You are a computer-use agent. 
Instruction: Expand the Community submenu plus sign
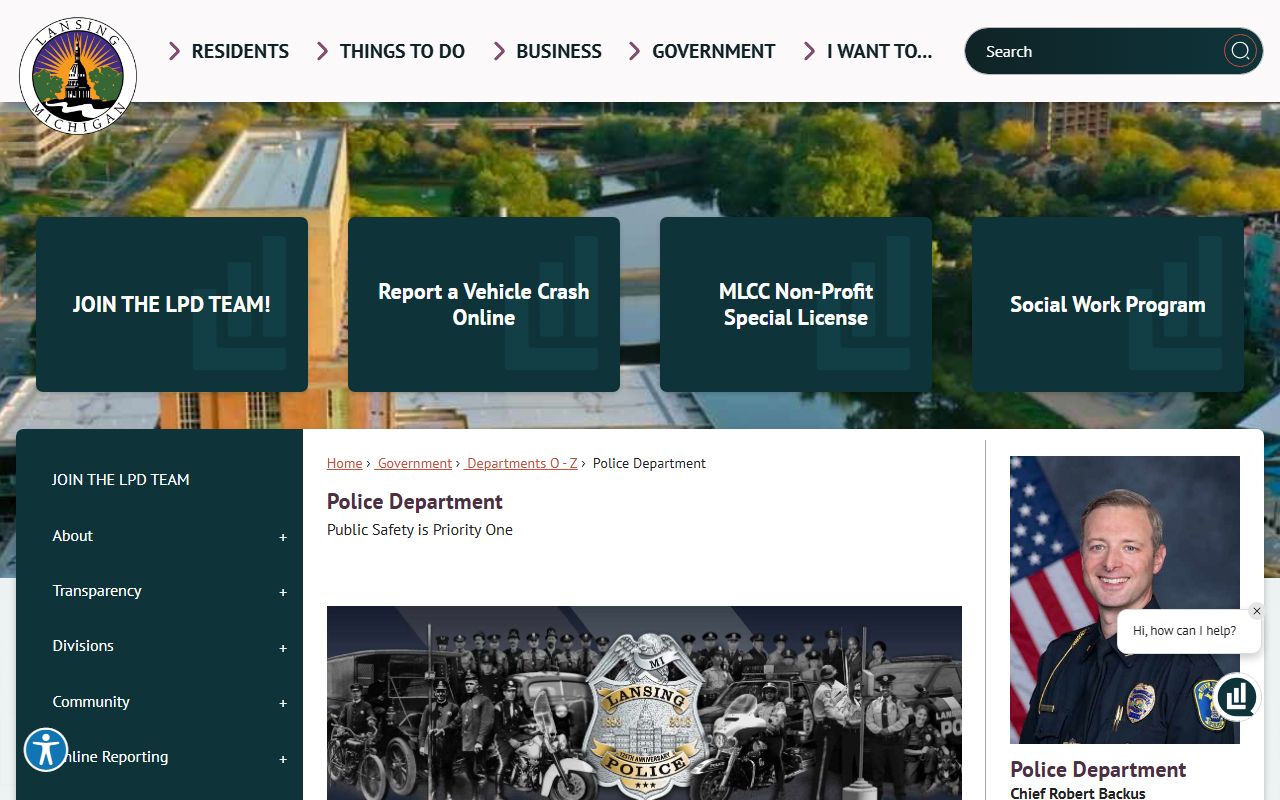(283, 703)
